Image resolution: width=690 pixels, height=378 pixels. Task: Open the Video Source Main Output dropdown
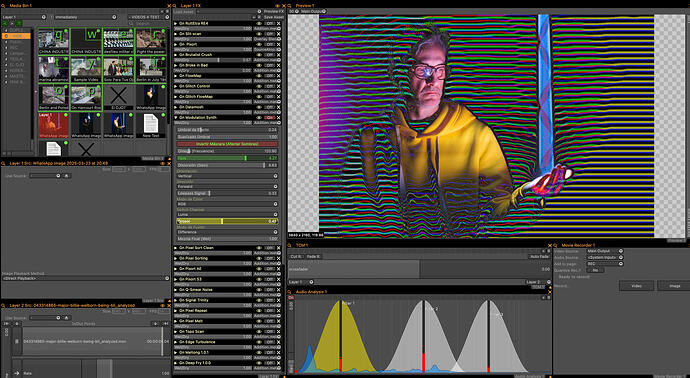(605, 251)
